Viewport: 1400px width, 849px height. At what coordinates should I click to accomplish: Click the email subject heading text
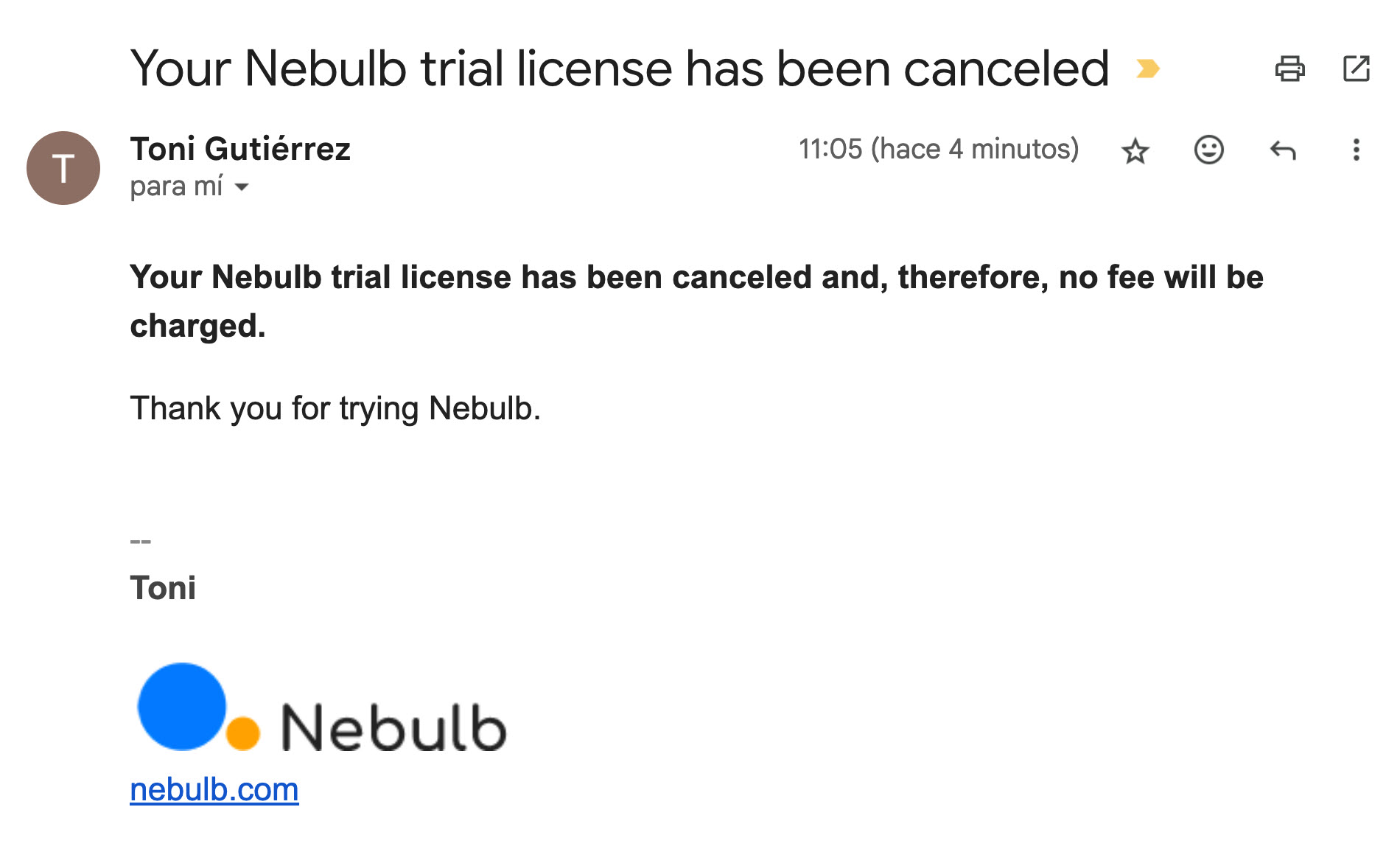click(619, 69)
